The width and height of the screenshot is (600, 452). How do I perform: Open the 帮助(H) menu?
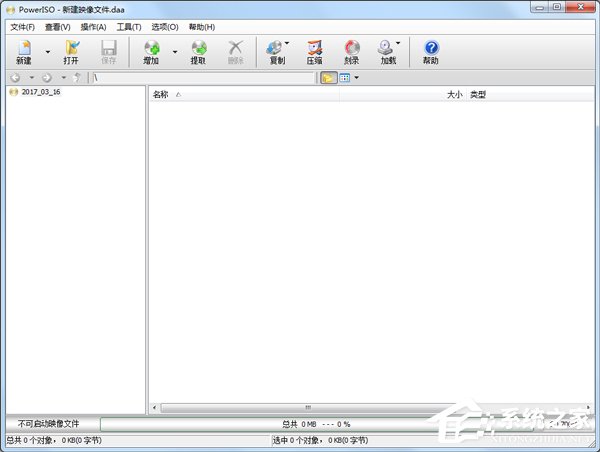click(202, 27)
